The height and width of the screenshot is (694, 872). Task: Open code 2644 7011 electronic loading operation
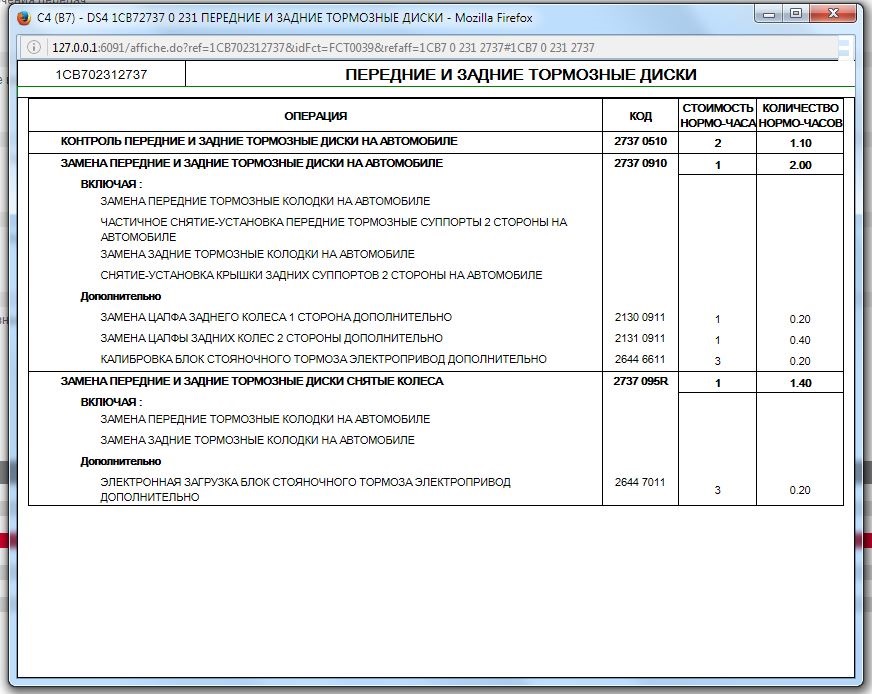[639, 482]
